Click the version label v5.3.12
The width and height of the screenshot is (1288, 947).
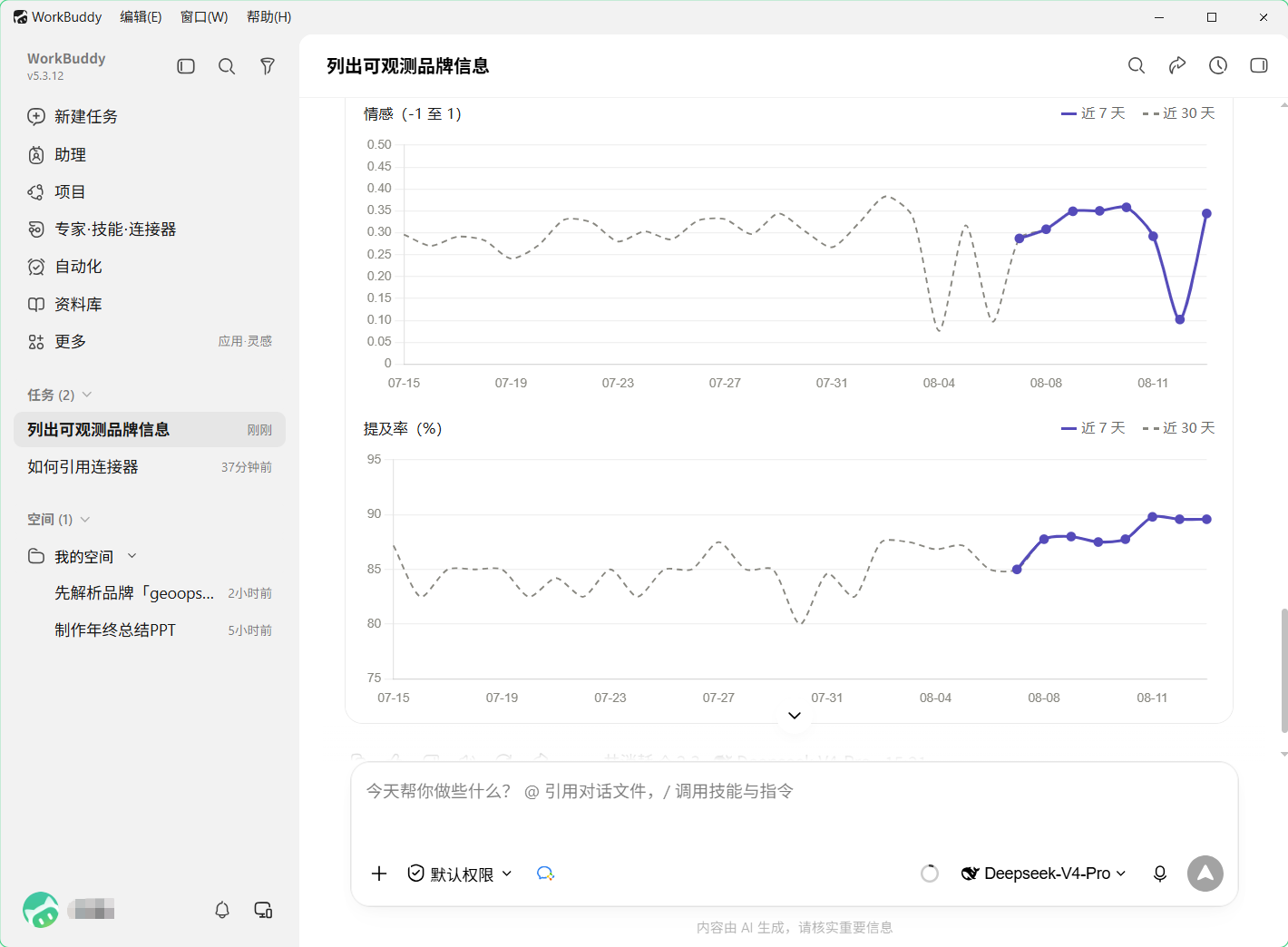[x=45, y=76]
